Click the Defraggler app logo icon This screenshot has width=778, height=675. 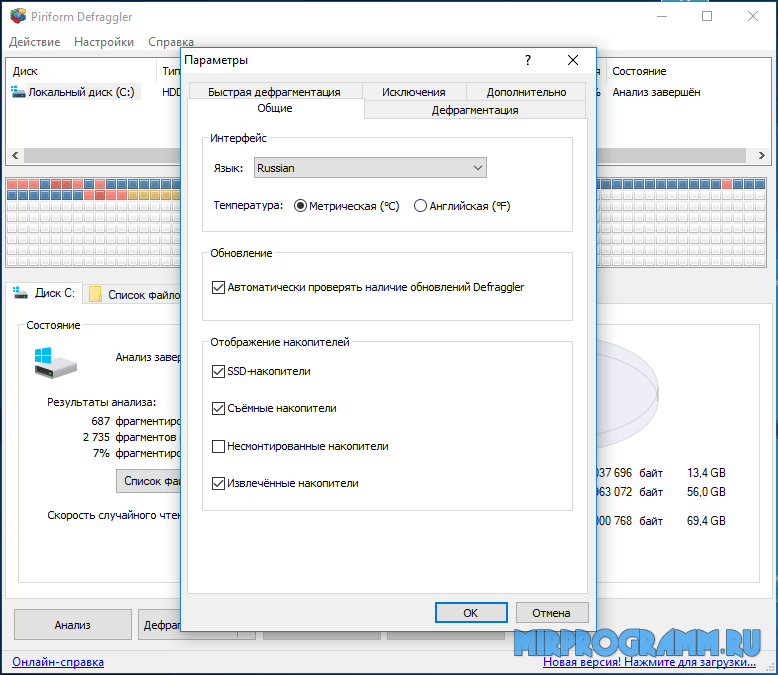pyautogui.click(x=18, y=16)
